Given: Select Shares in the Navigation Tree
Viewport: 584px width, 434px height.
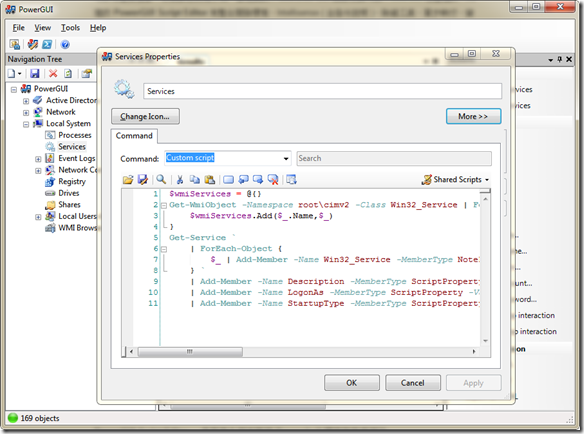Looking at the screenshot, I should point(69,205).
